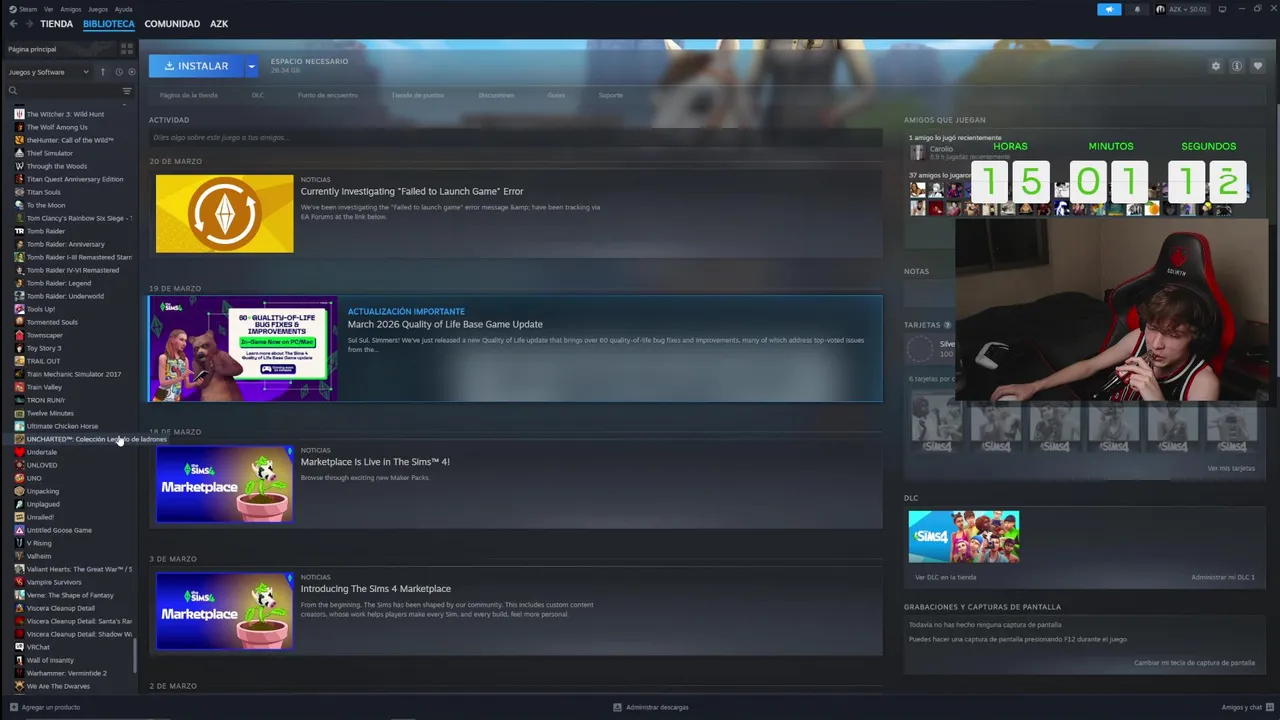Open the notifications bell

pyautogui.click(x=1137, y=9)
